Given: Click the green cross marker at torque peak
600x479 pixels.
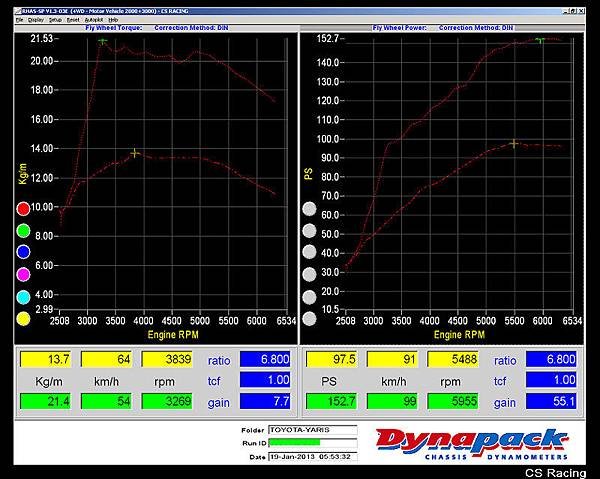Looking at the screenshot, I should tap(103, 41).
